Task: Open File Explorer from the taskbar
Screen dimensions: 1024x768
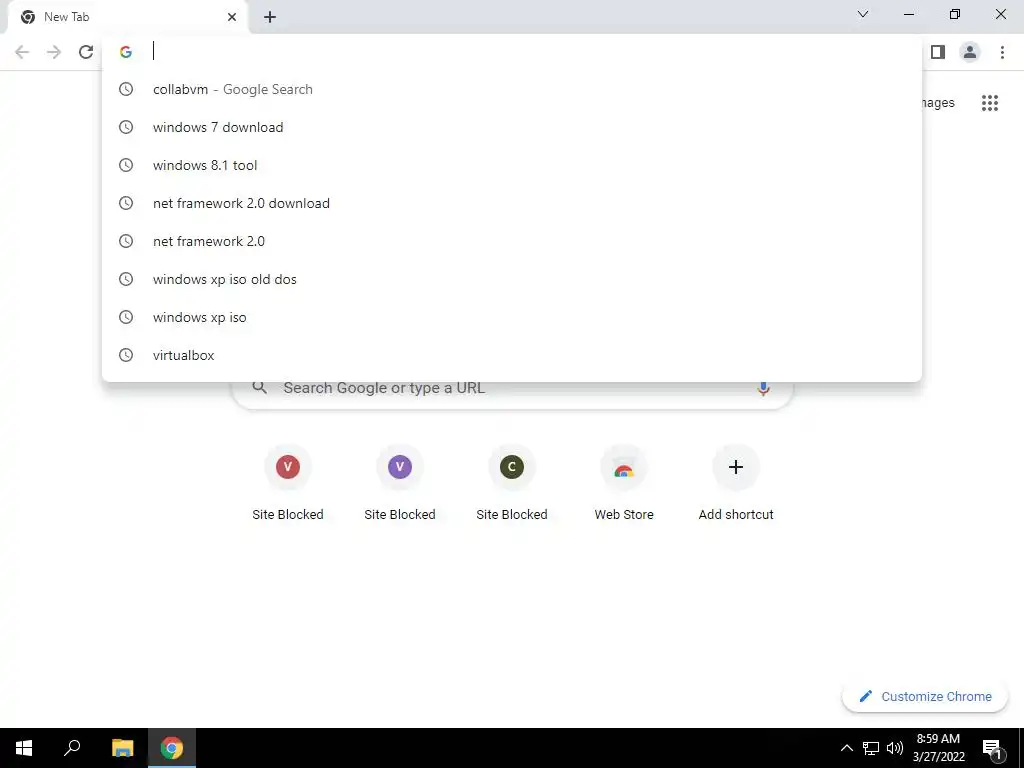Action: pyautogui.click(x=122, y=748)
